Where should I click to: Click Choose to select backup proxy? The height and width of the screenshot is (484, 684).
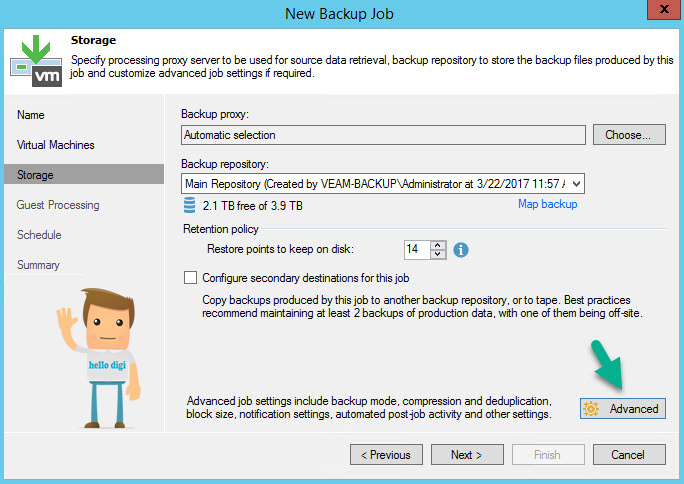coord(629,135)
